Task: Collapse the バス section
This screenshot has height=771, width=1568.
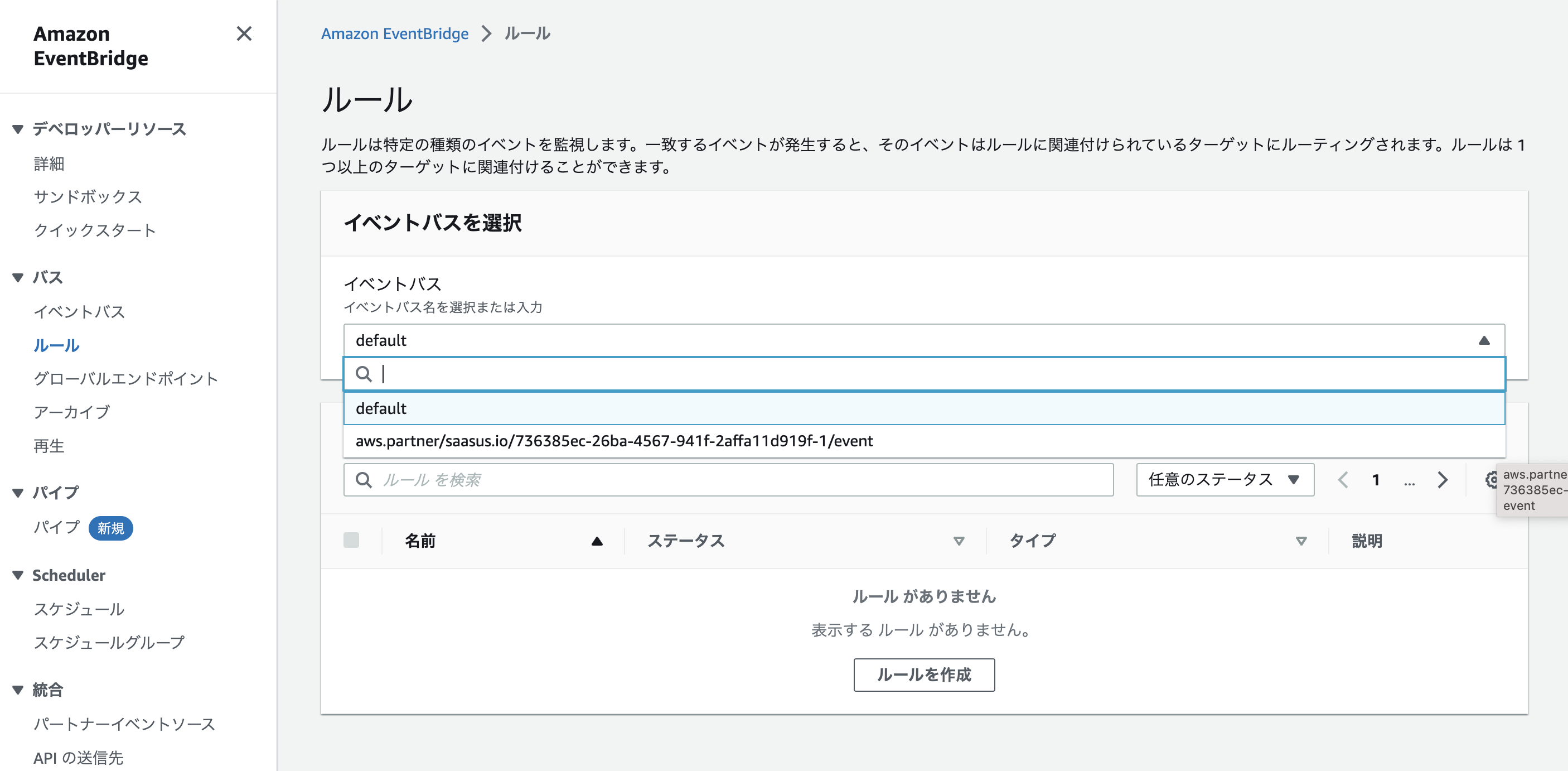Action: coord(18,278)
